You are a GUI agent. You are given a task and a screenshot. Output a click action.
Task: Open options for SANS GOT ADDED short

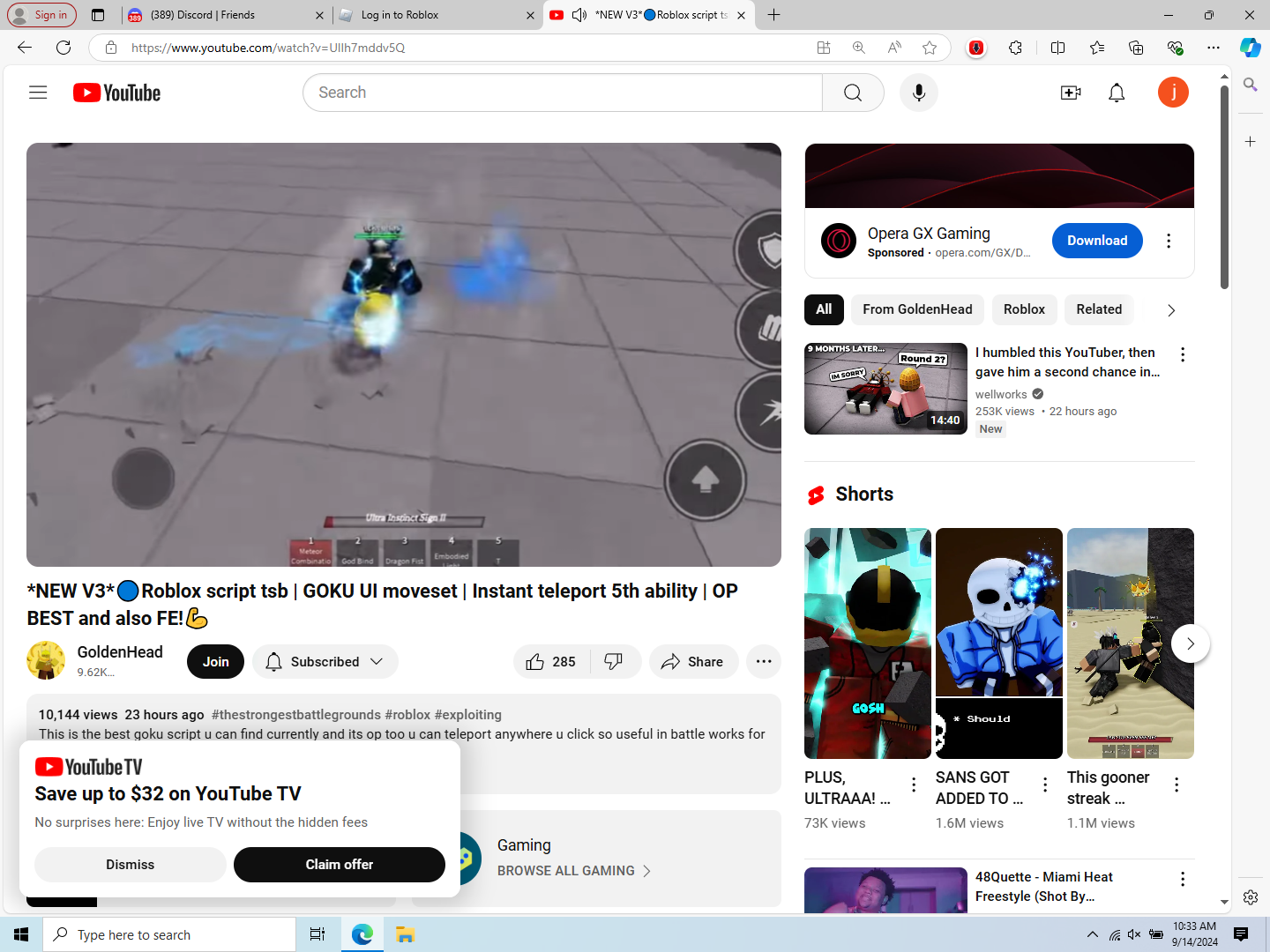pyautogui.click(x=1045, y=785)
